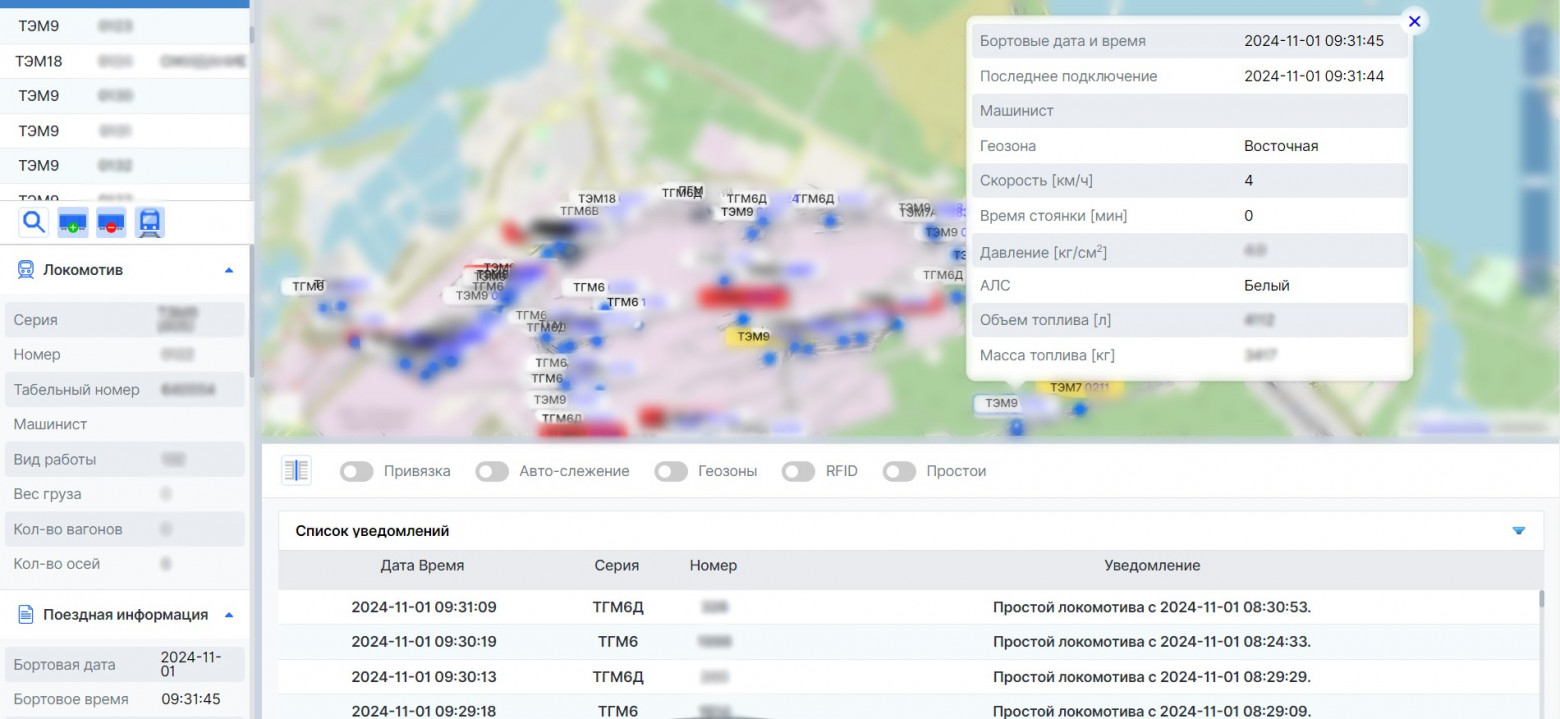Click the magnifier search icon
Image resolution: width=1560 pixels, height=719 pixels.
point(34,222)
